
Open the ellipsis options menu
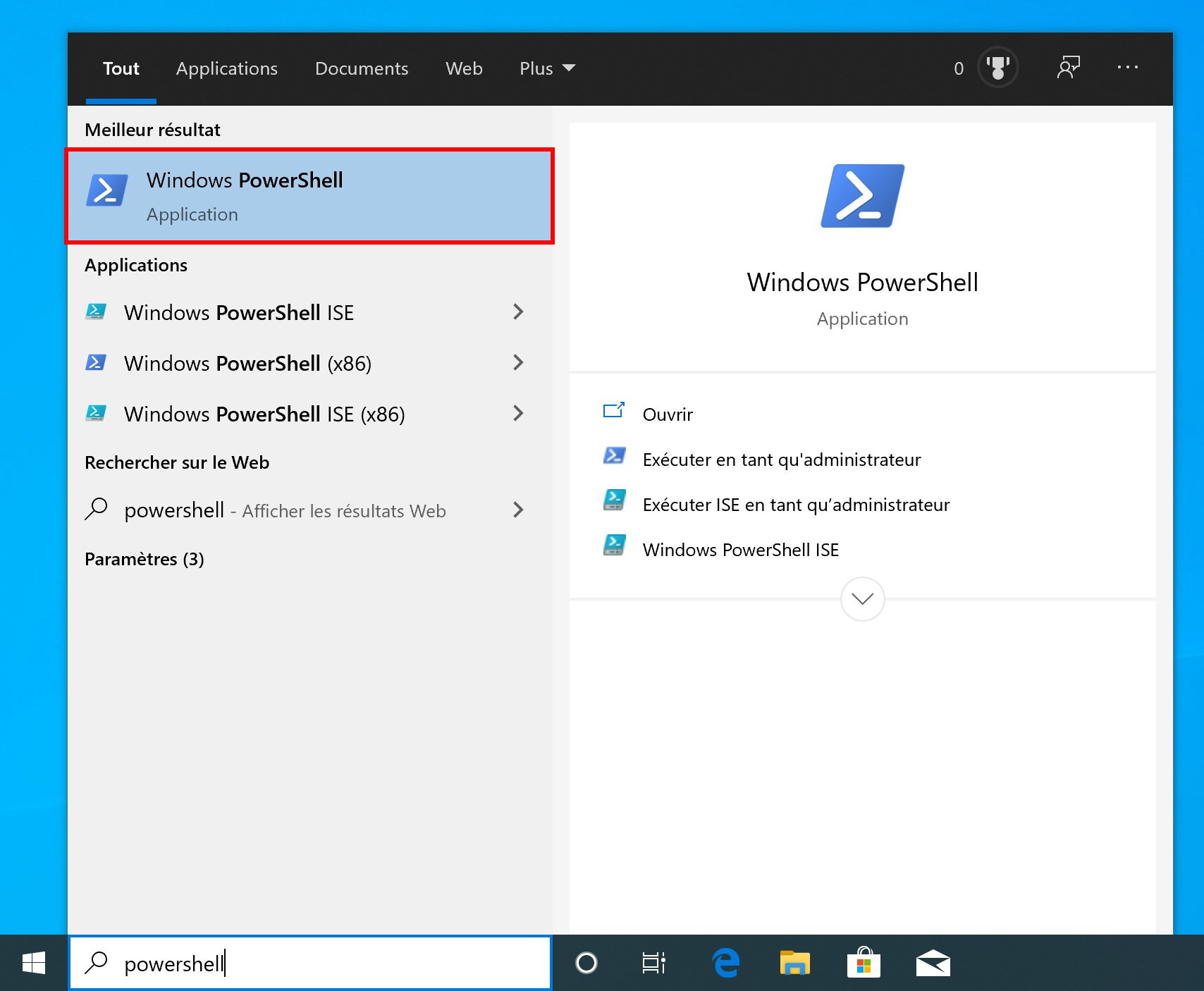point(1128,68)
